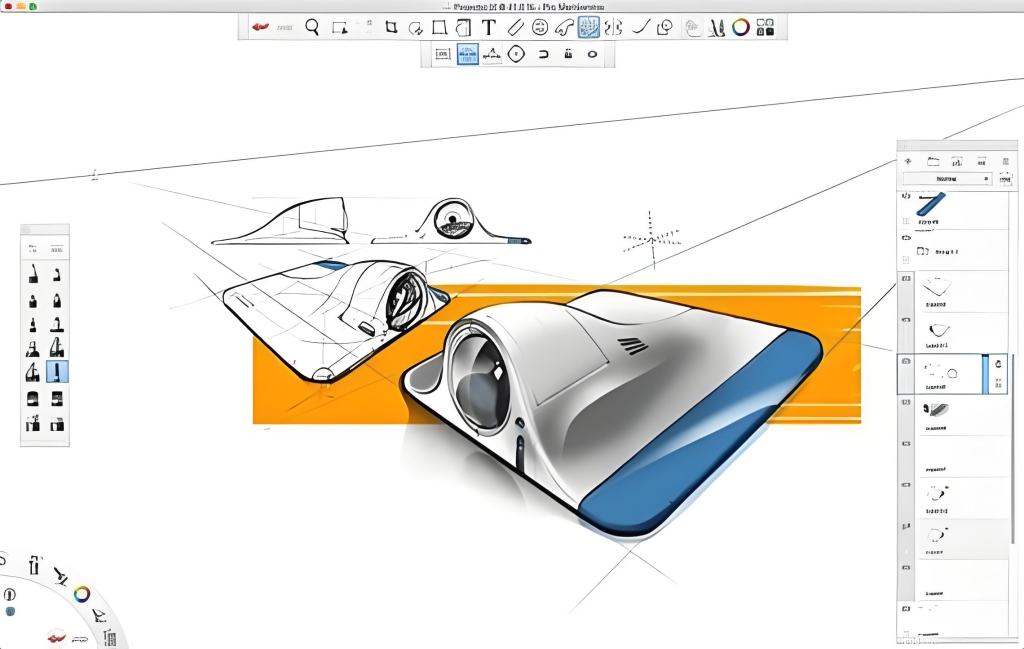Click the Ruler tool icon
The image size is (1024, 649).
tap(514, 27)
